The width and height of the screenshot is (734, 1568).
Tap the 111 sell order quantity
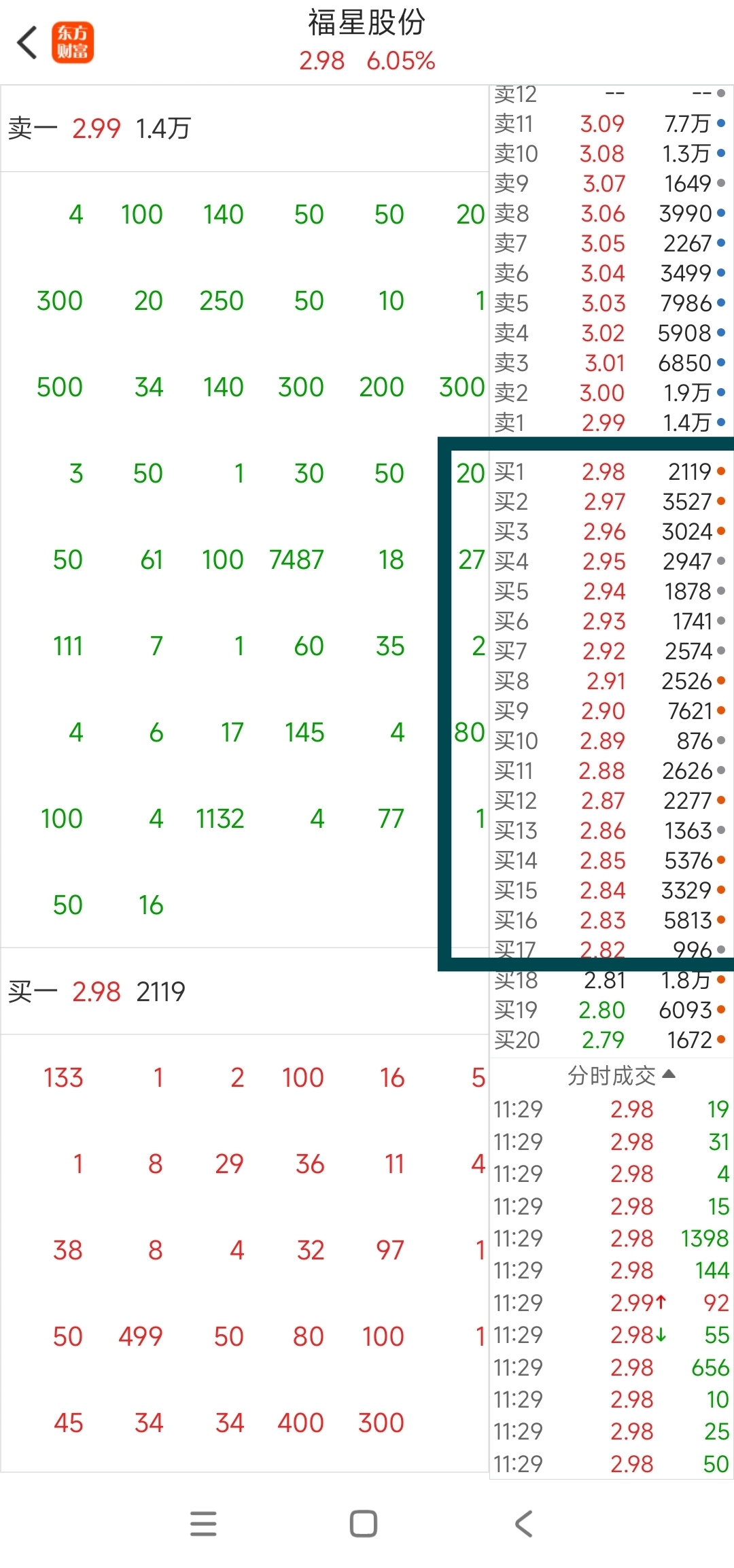coord(68,646)
